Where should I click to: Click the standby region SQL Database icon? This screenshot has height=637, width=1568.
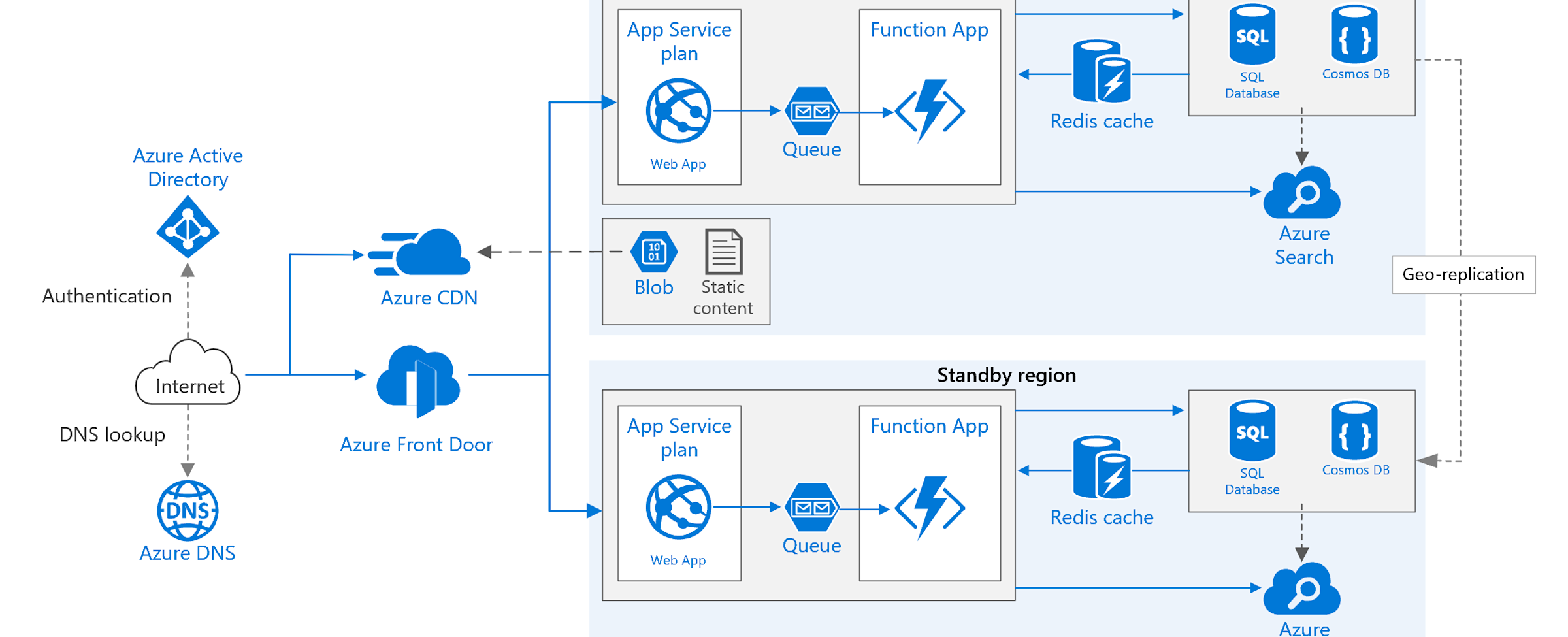pyautogui.click(x=1252, y=431)
